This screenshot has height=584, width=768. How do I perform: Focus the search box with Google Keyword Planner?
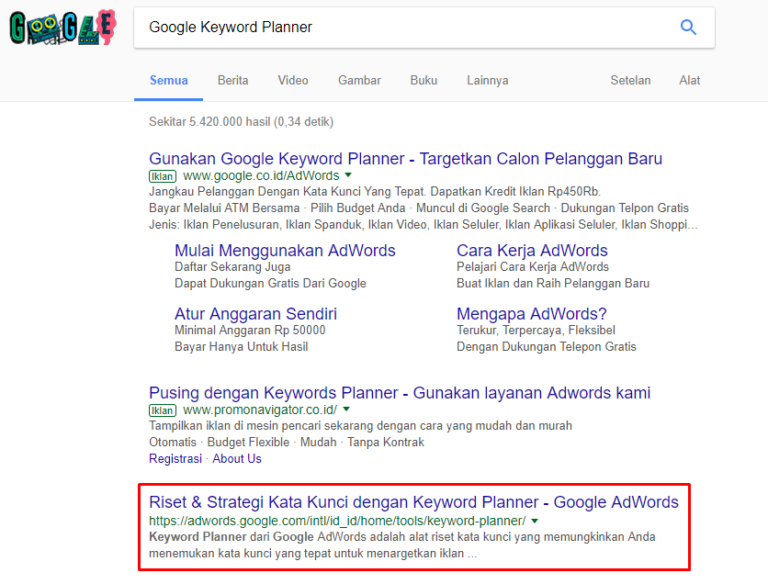pos(424,27)
